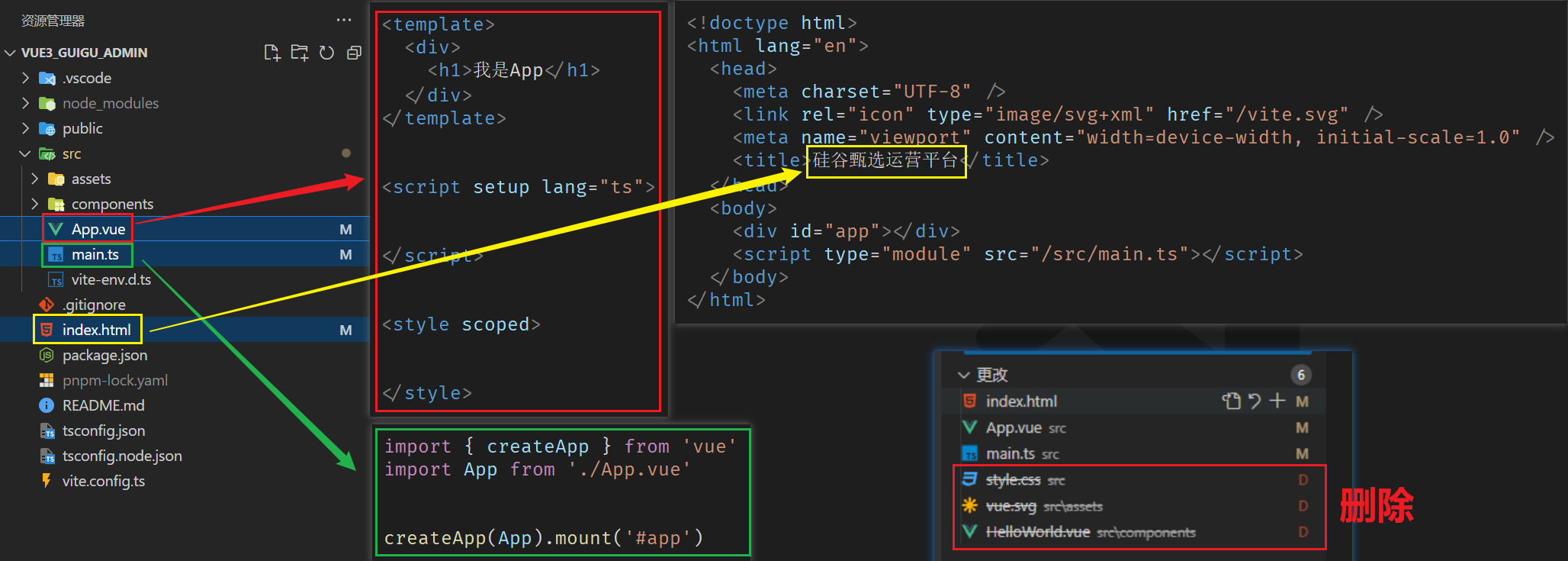The height and width of the screenshot is (561, 1568).
Task: Stage index.html changes with plus icon
Action: tap(1277, 401)
